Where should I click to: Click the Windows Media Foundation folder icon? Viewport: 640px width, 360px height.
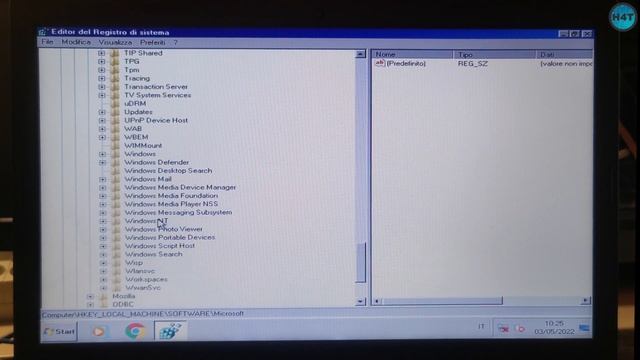(x=116, y=196)
